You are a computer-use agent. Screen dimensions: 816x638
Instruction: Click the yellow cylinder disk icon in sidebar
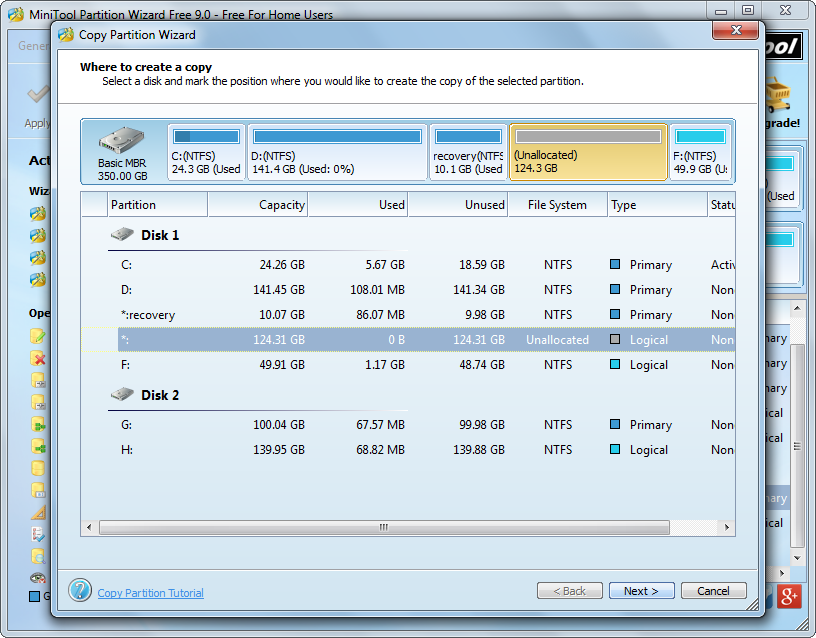click(x=38, y=468)
